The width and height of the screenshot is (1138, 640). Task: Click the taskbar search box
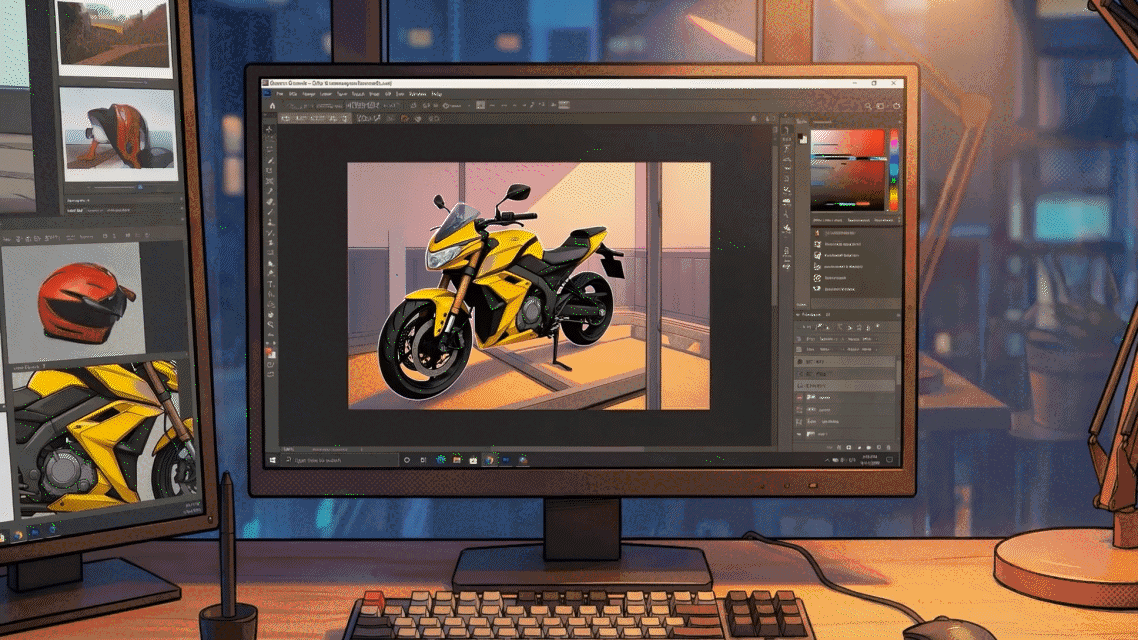[340, 460]
